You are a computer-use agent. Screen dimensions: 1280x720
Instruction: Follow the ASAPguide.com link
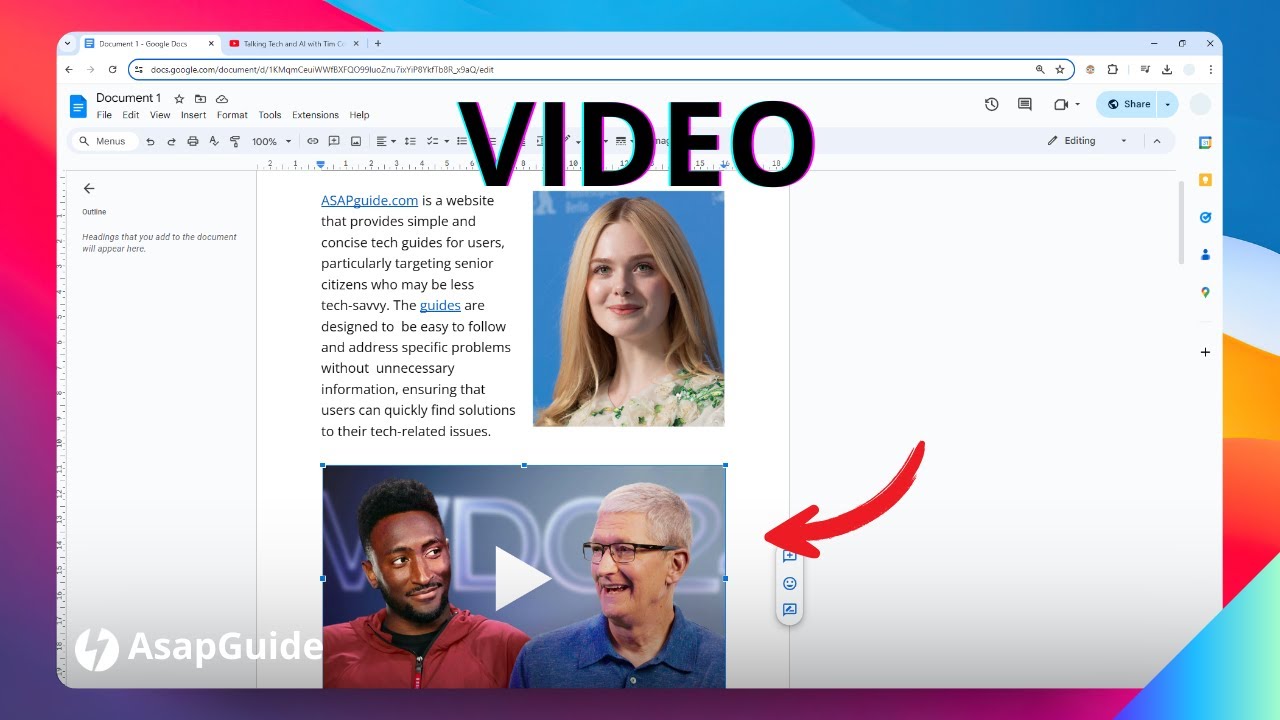pyautogui.click(x=369, y=200)
